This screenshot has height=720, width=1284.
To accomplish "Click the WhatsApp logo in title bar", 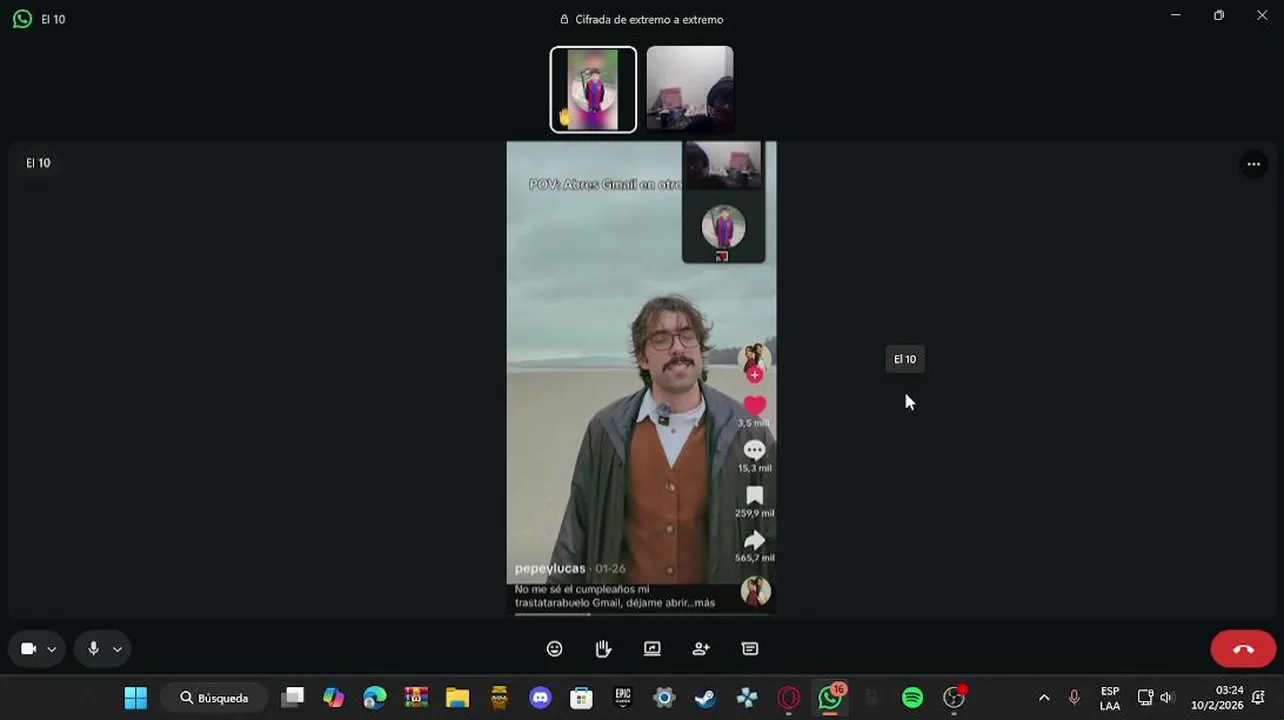I will click(x=22, y=19).
